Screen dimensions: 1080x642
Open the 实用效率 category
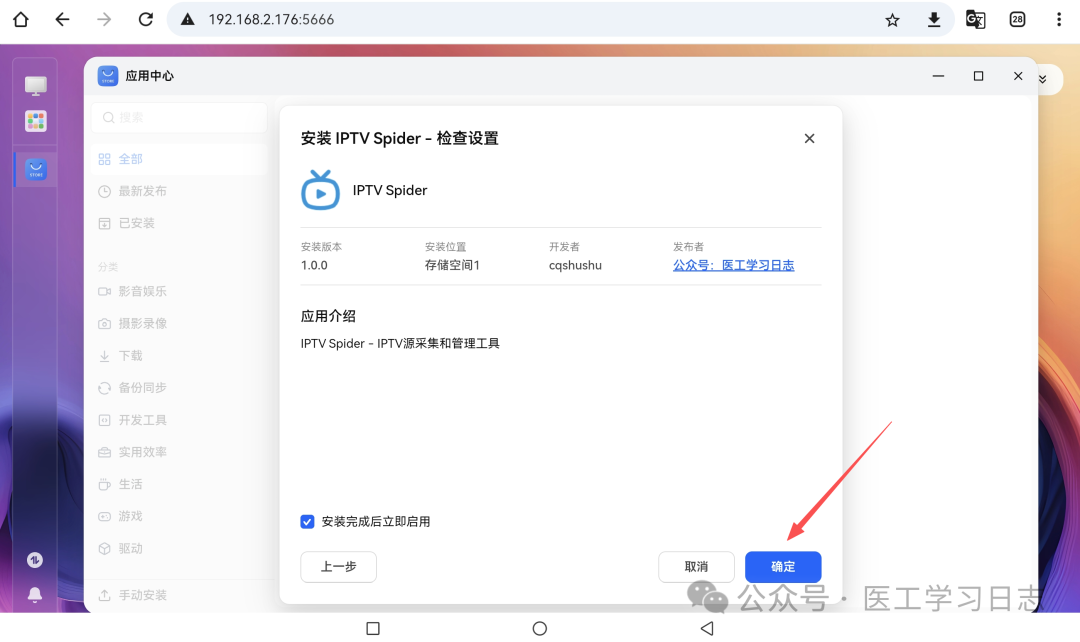(x=130, y=451)
